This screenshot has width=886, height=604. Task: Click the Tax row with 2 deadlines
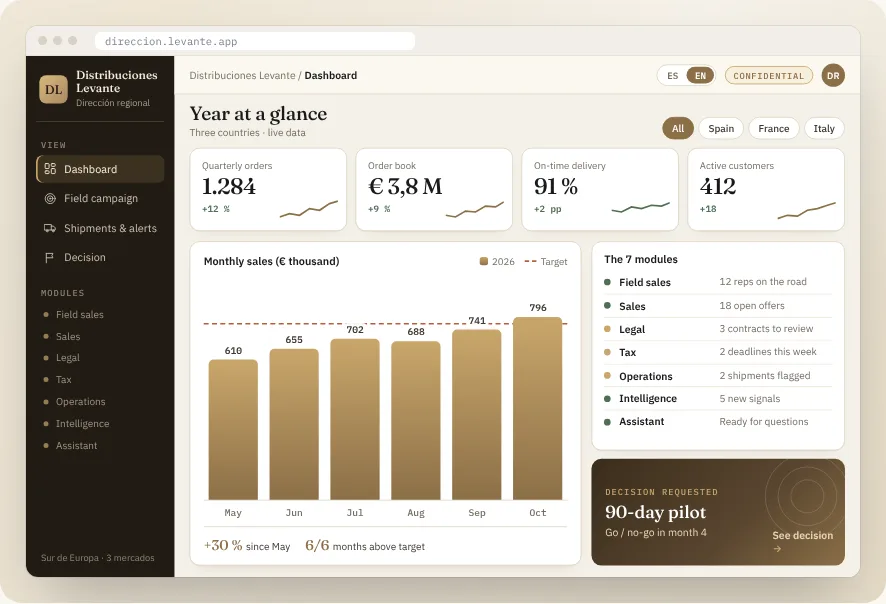click(718, 352)
